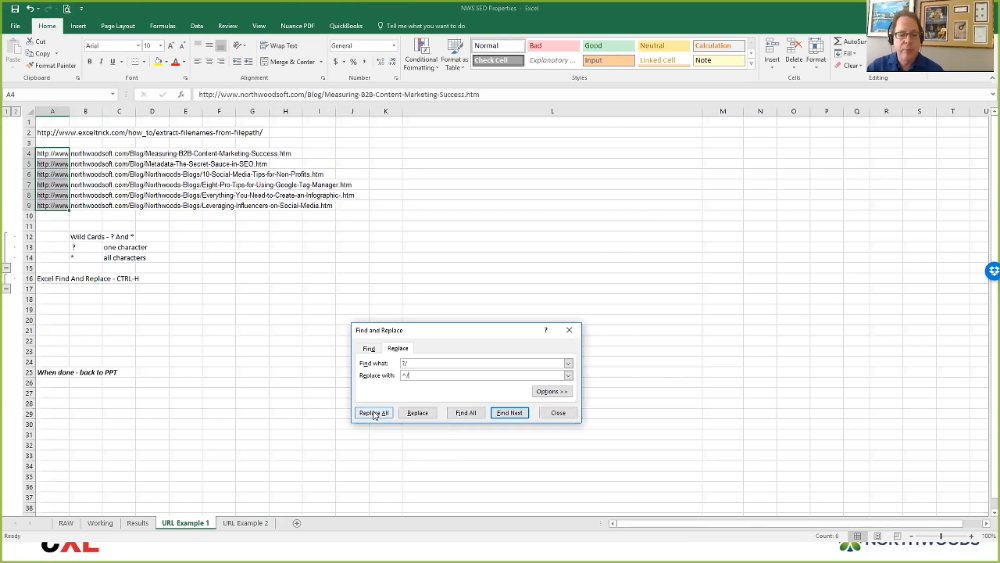Increase font size with larger A icon
1000x563 pixels.
pos(170,46)
